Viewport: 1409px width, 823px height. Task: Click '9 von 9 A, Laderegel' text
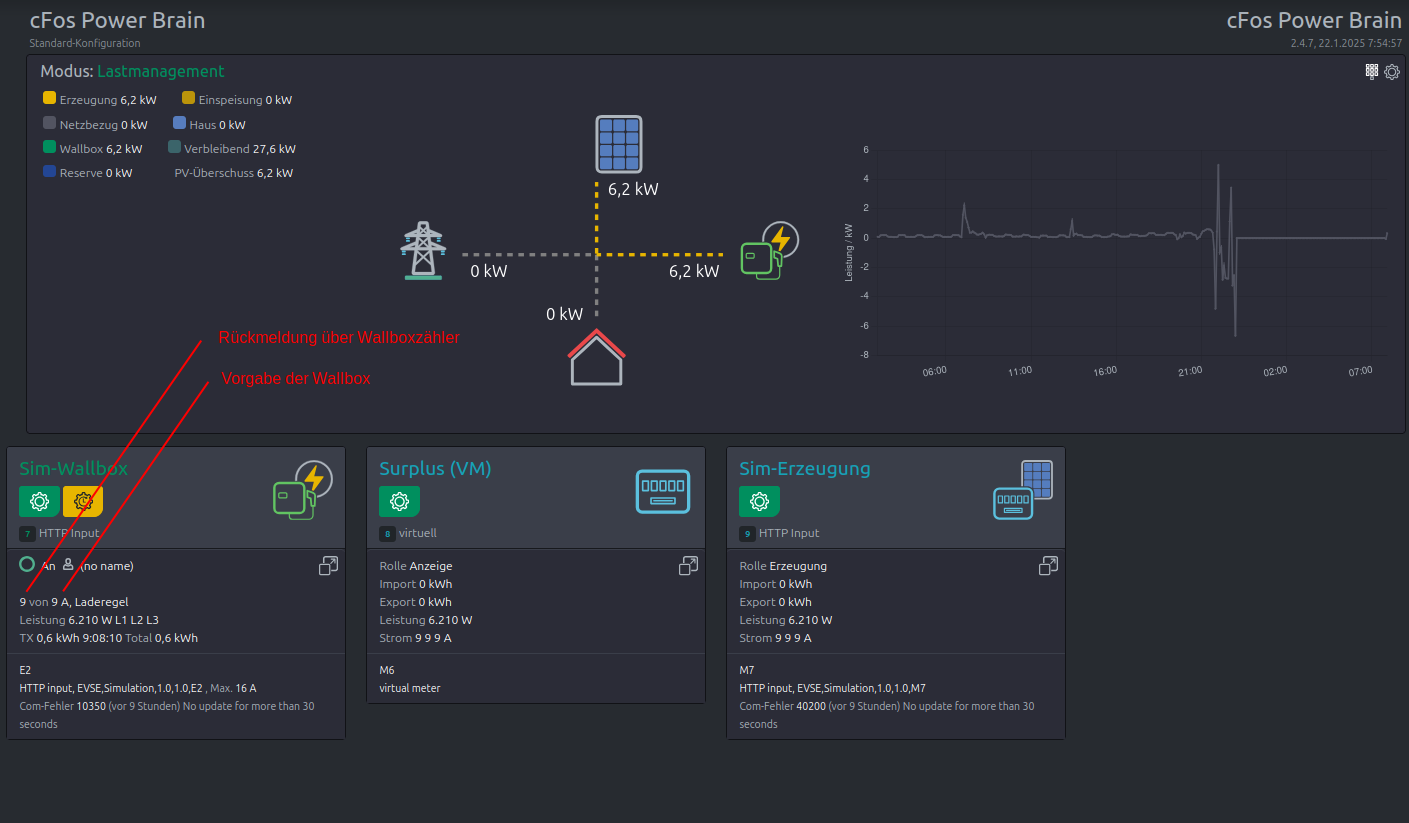click(x=74, y=602)
